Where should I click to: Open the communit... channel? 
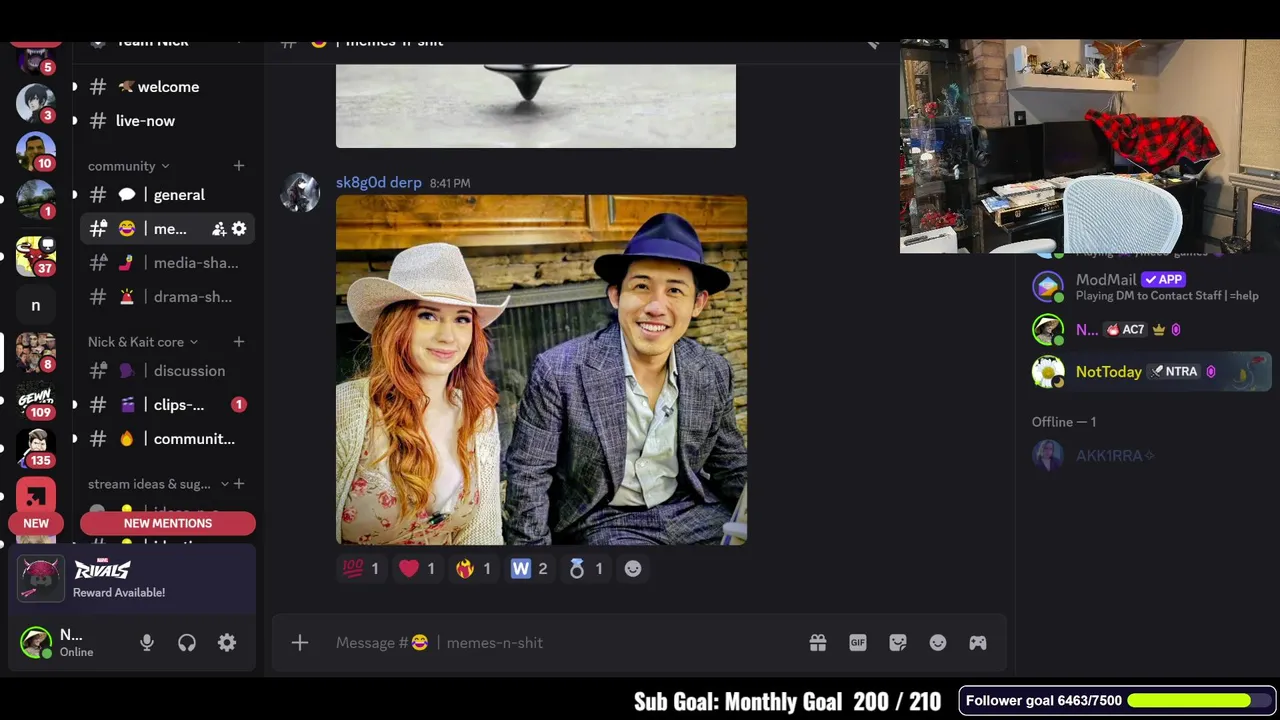pyautogui.click(x=166, y=439)
